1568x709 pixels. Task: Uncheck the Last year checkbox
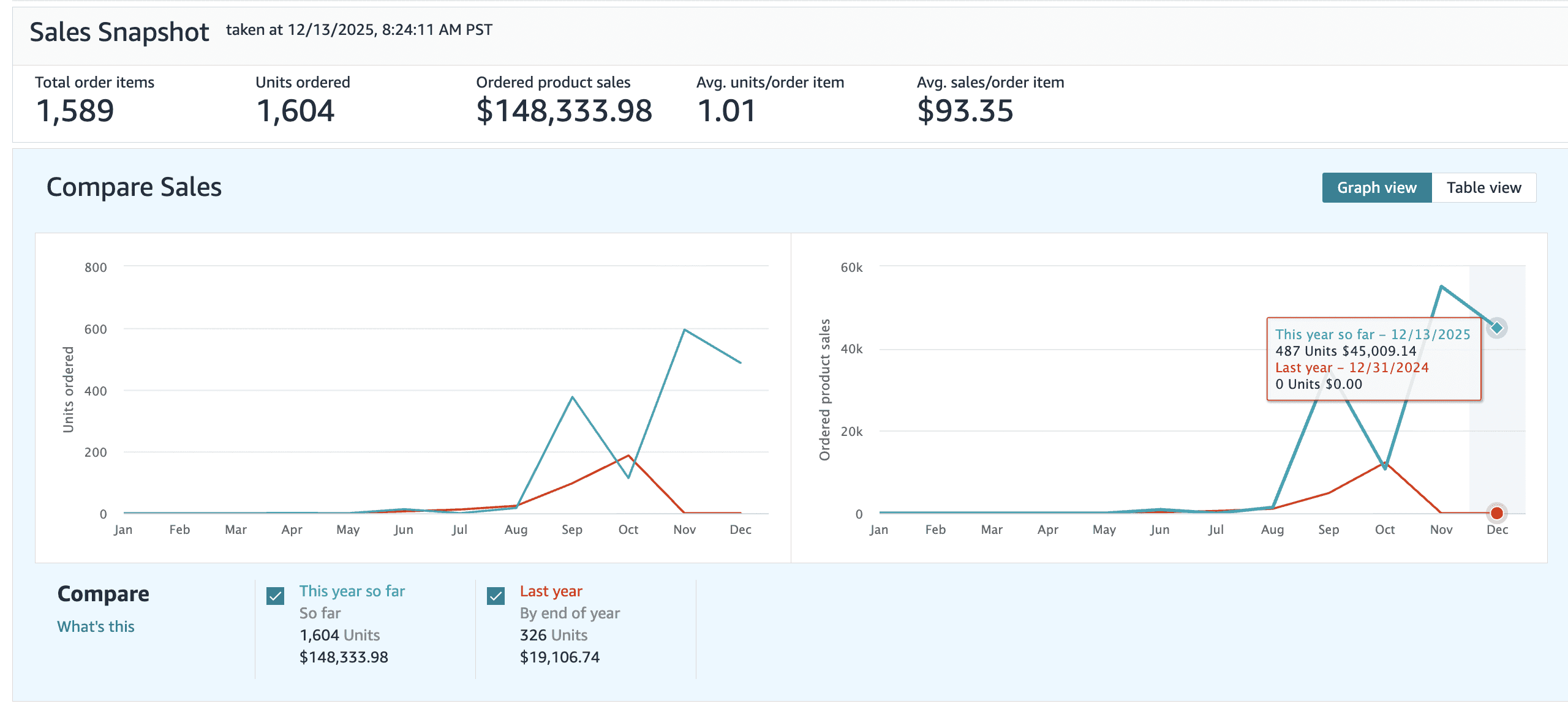[x=496, y=596]
